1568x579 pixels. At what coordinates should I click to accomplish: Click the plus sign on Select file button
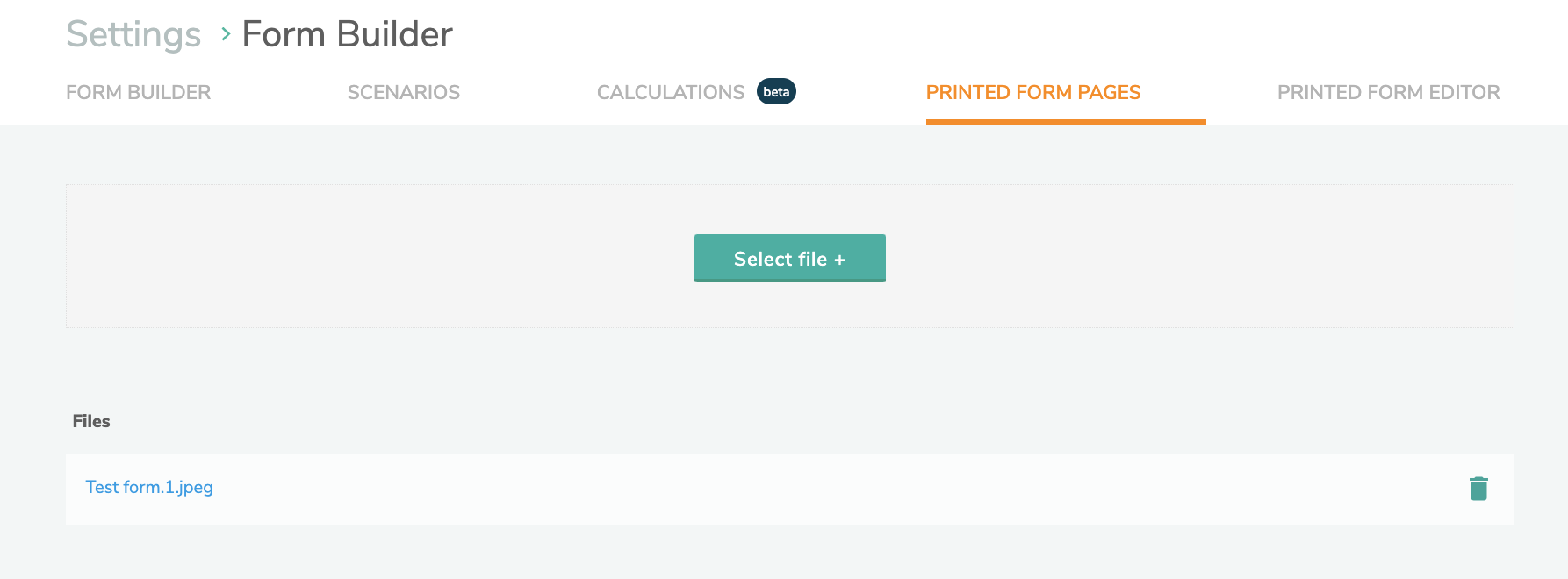click(x=840, y=260)
